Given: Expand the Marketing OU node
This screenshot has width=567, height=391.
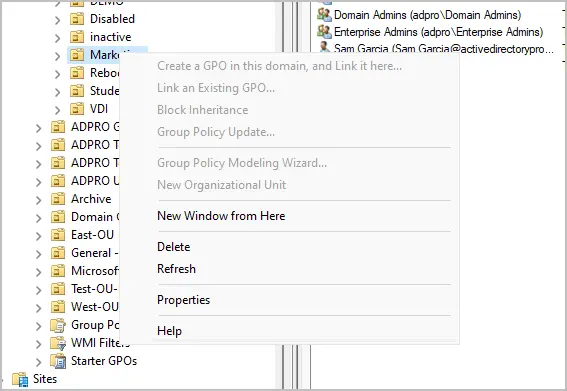Looking at the screenshot, I should pyautogui.click(x=57, y=56).
